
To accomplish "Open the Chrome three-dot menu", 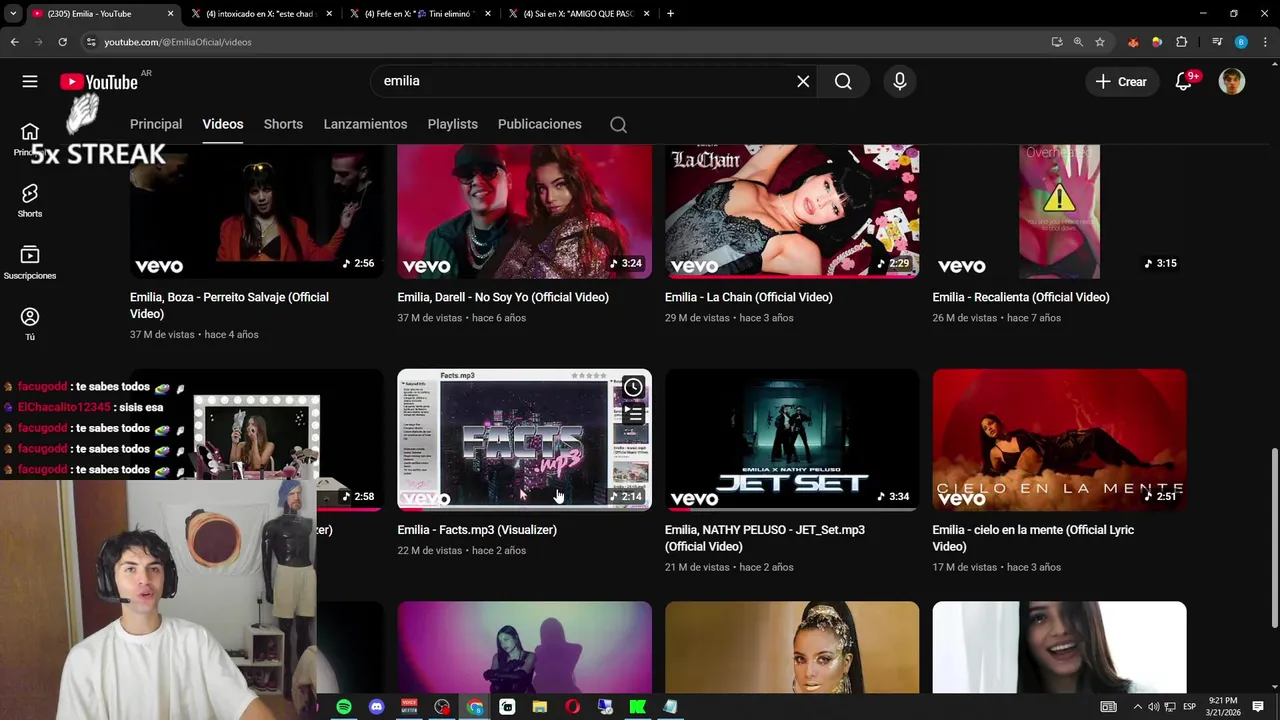I will click(x=1264, y=42).
